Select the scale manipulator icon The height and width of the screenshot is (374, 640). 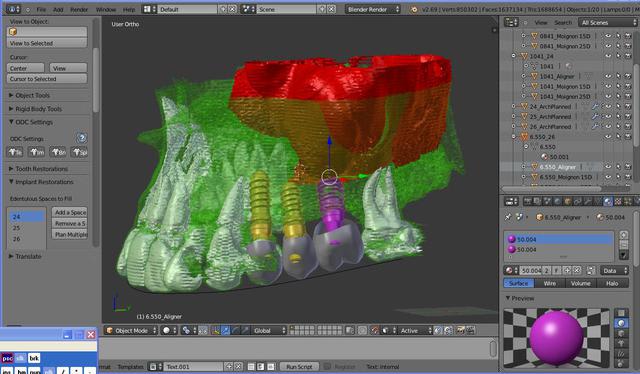(x=245, y=330)
